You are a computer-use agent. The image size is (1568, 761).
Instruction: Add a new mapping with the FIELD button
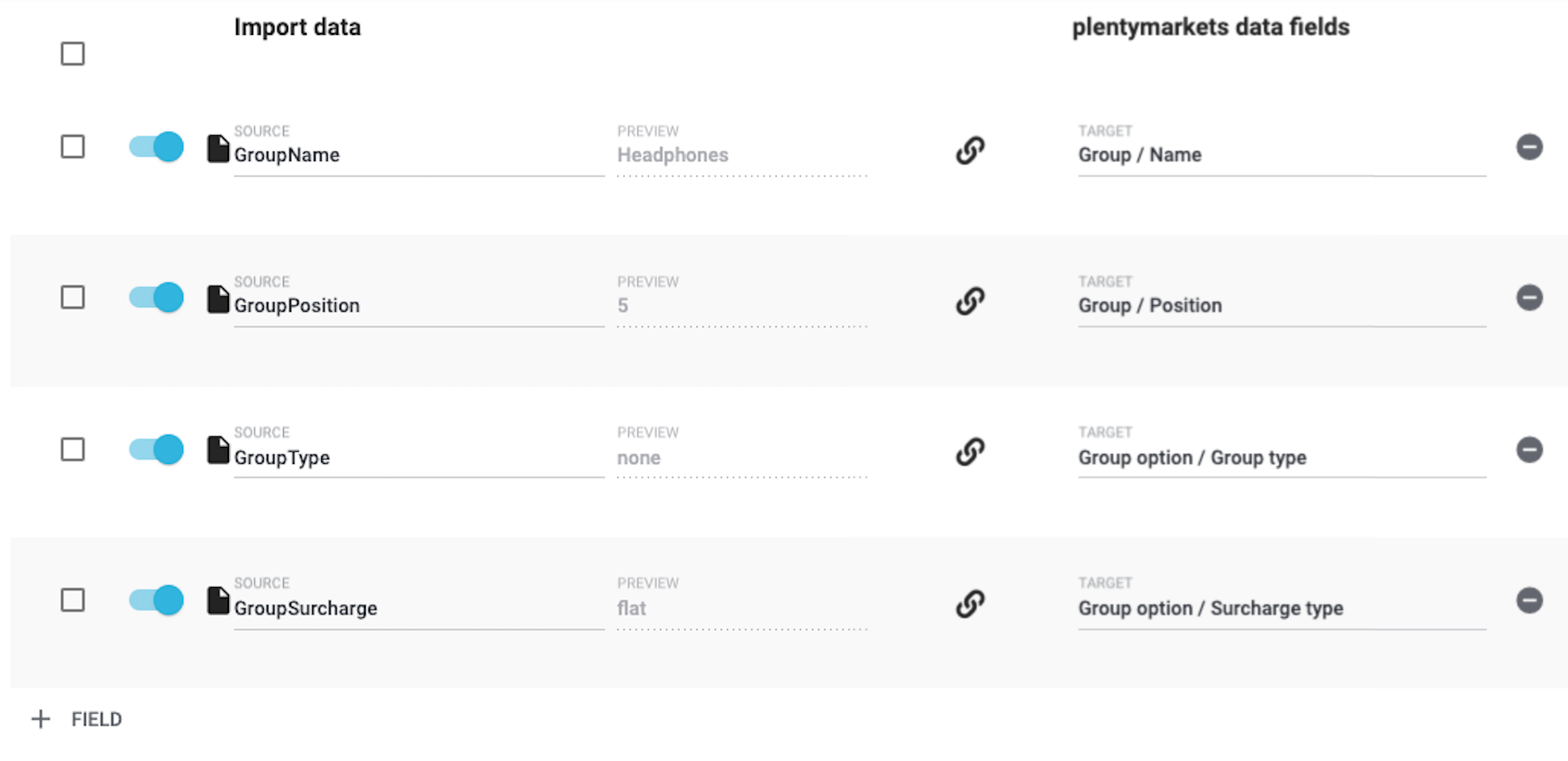point(78,719)
